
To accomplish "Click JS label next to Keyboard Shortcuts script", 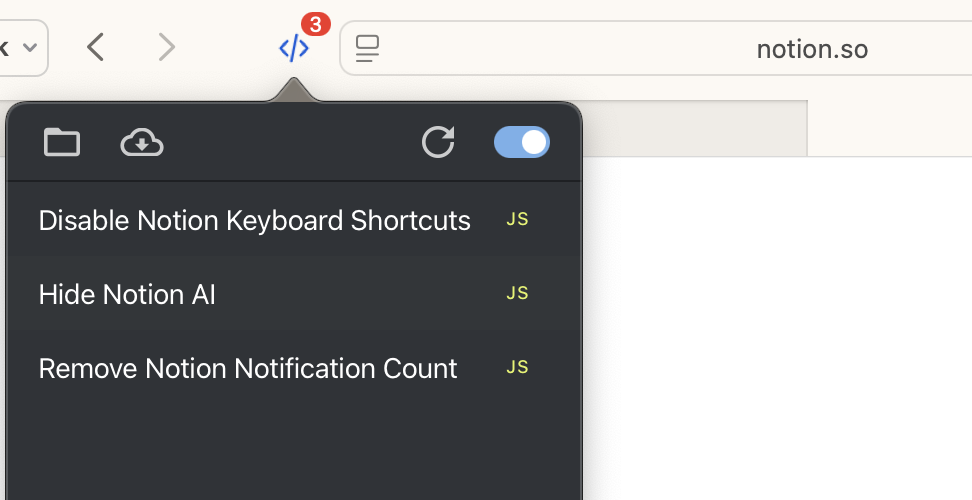I will pos(517,219).
